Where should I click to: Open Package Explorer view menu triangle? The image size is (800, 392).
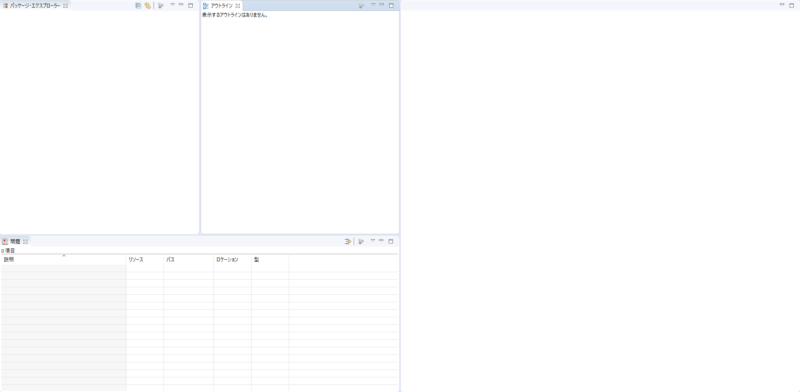pos(172,5)
